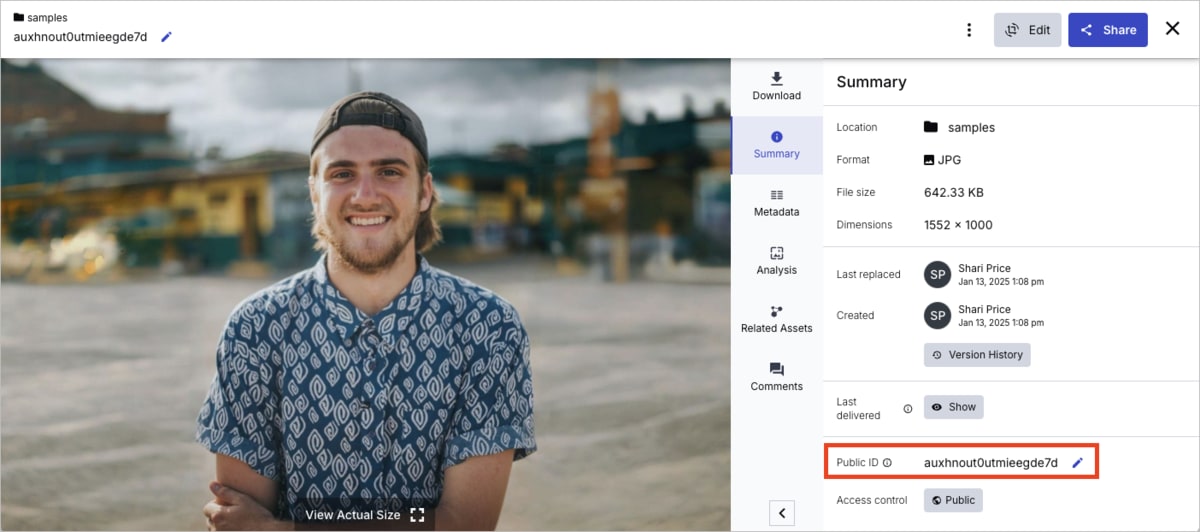Viewport: 1200px width, 532px height.
Task: Click the blue Share button
Action: point(1108,30)
